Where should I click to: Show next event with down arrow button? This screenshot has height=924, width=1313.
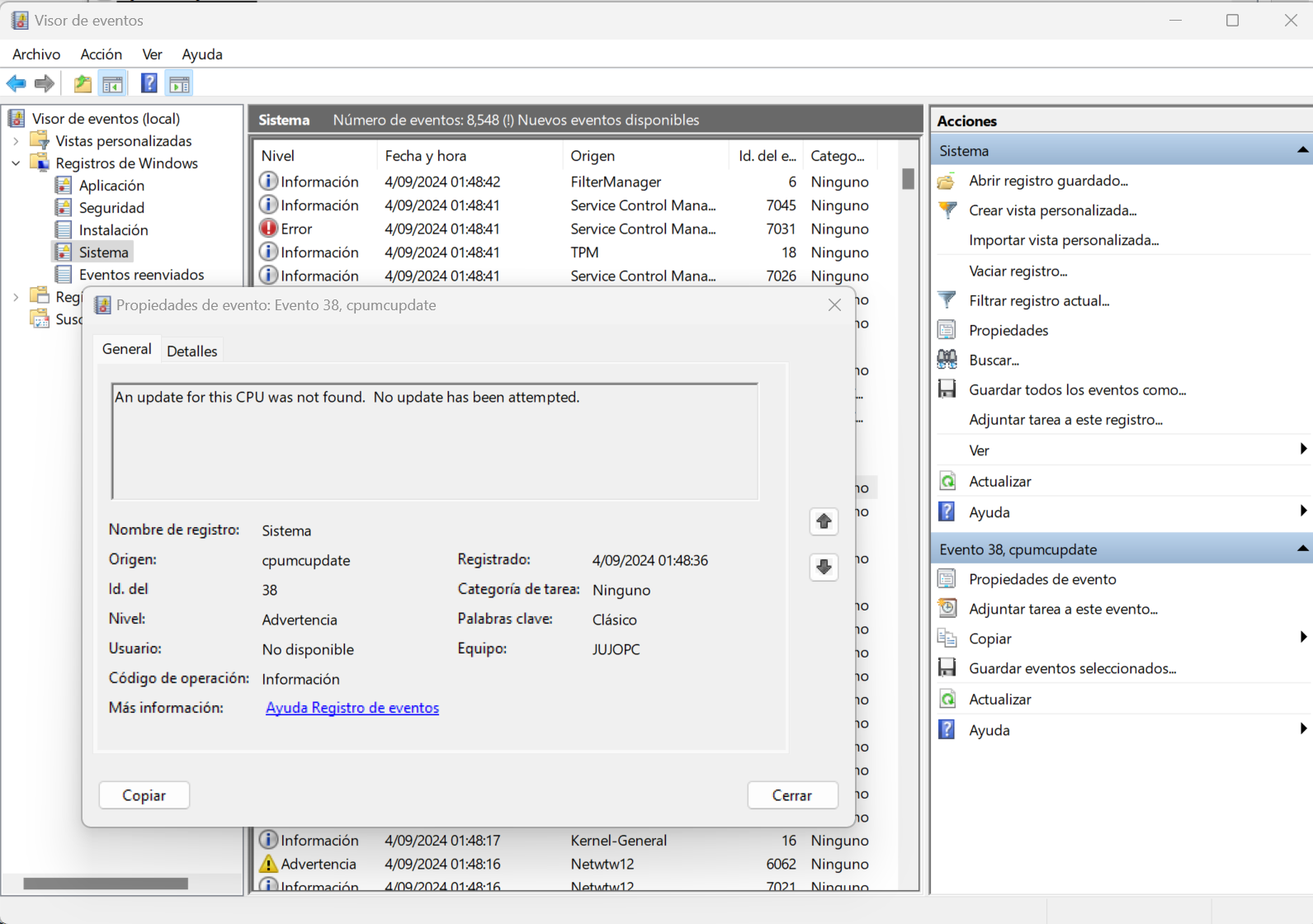point(824,567)
